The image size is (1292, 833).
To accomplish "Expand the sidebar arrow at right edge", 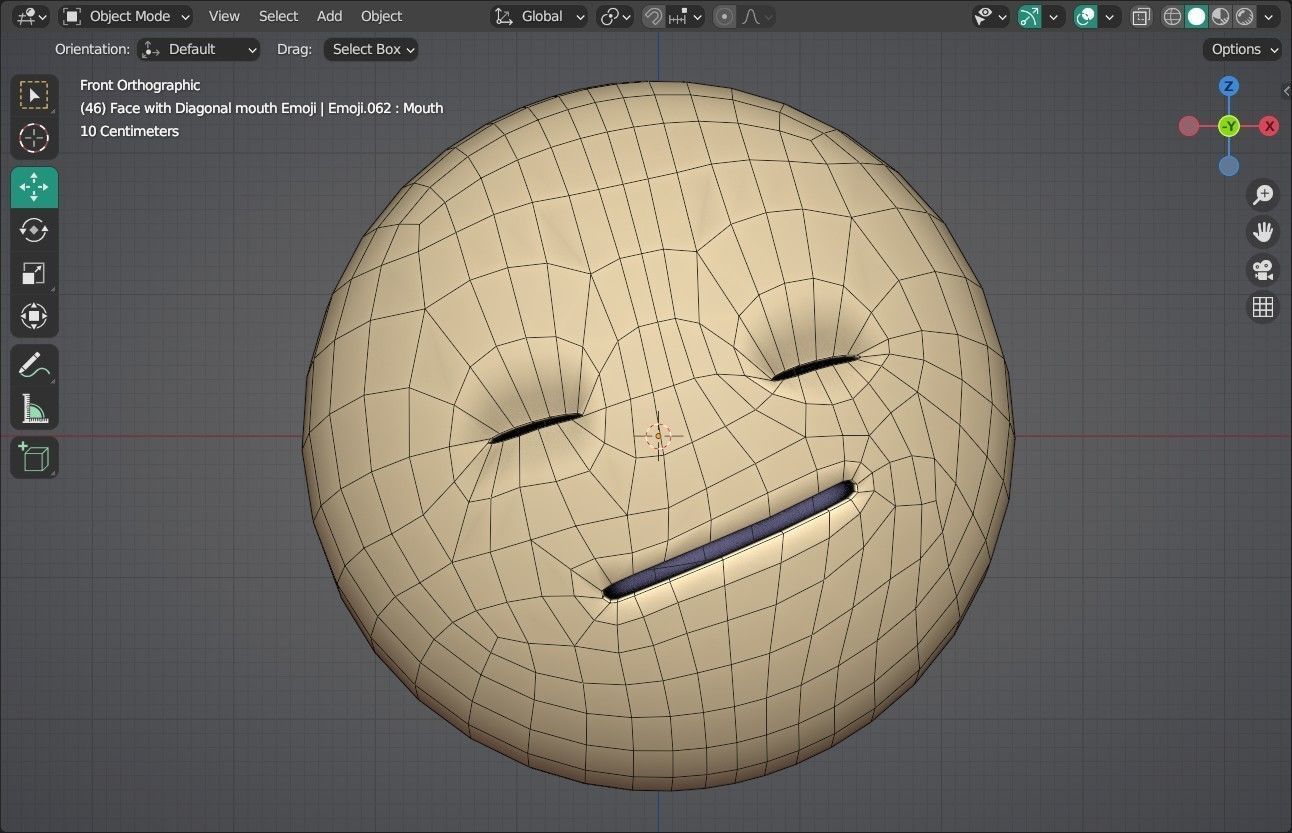I will click(x=1286, y=91).
